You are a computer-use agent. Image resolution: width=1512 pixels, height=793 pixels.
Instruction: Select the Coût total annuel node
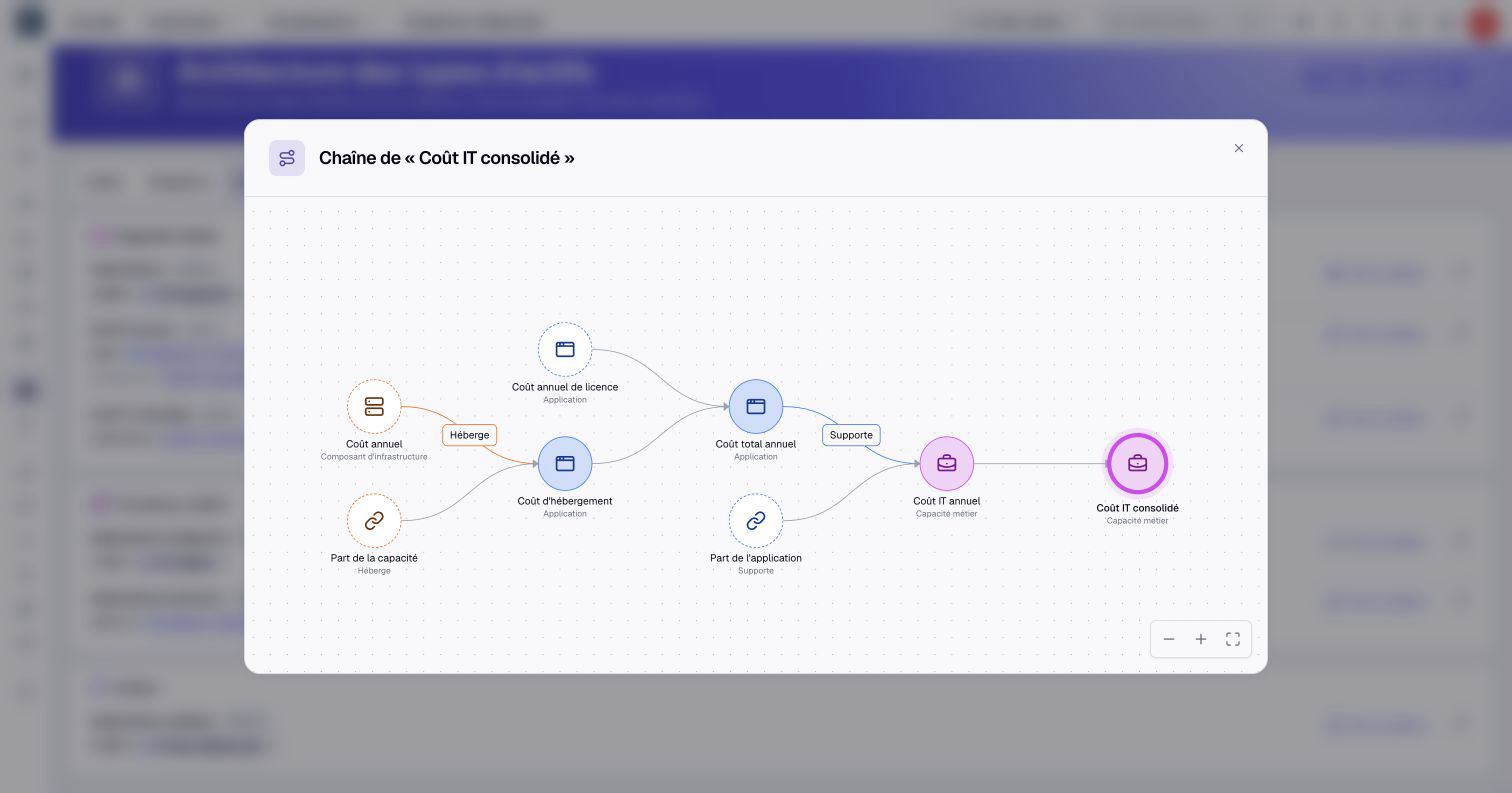[756, 407]
